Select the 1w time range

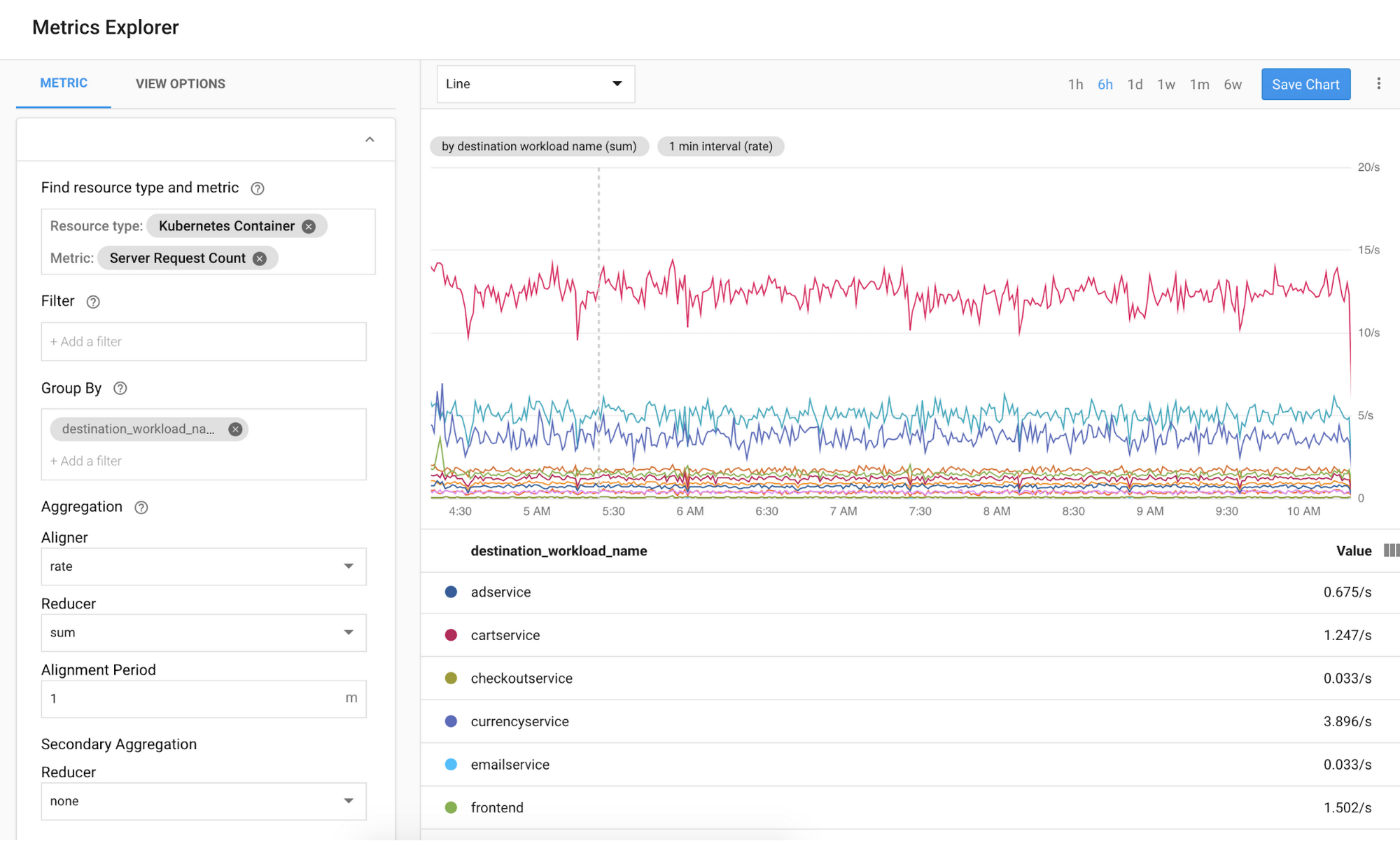1166,85
